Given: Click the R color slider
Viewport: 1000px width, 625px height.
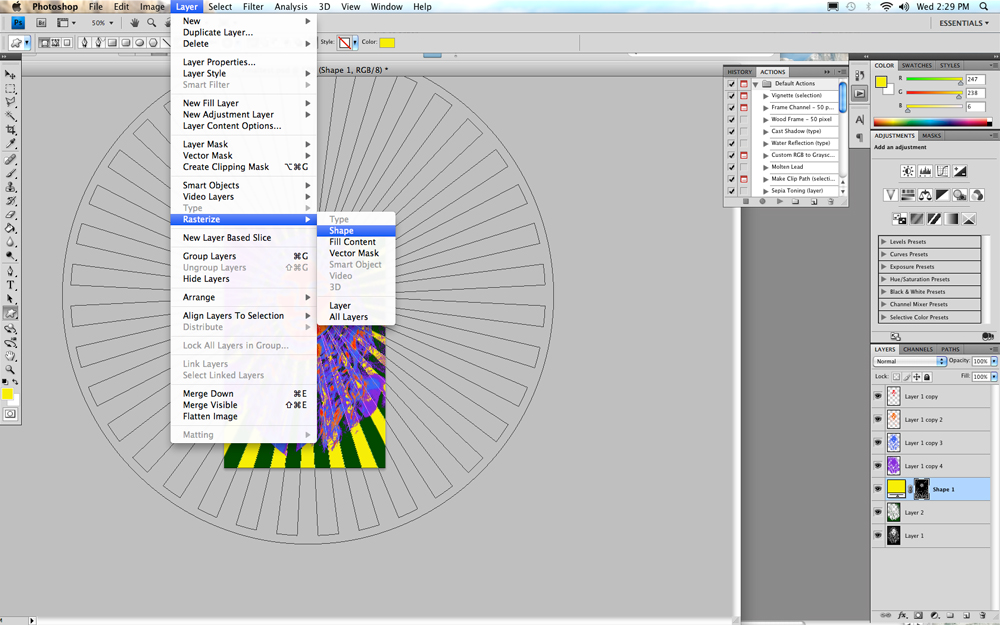Looking at the screenshot, I should (934, 80).
